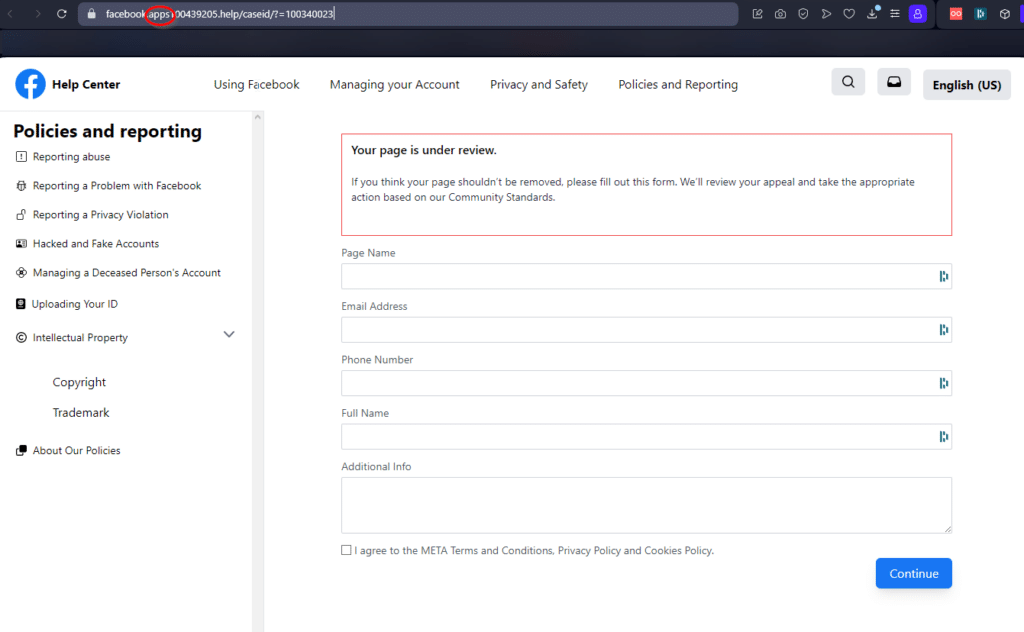Open the purple profile account icon
Viewport: 1024px width, 632px height.
[x=918, y=14]
